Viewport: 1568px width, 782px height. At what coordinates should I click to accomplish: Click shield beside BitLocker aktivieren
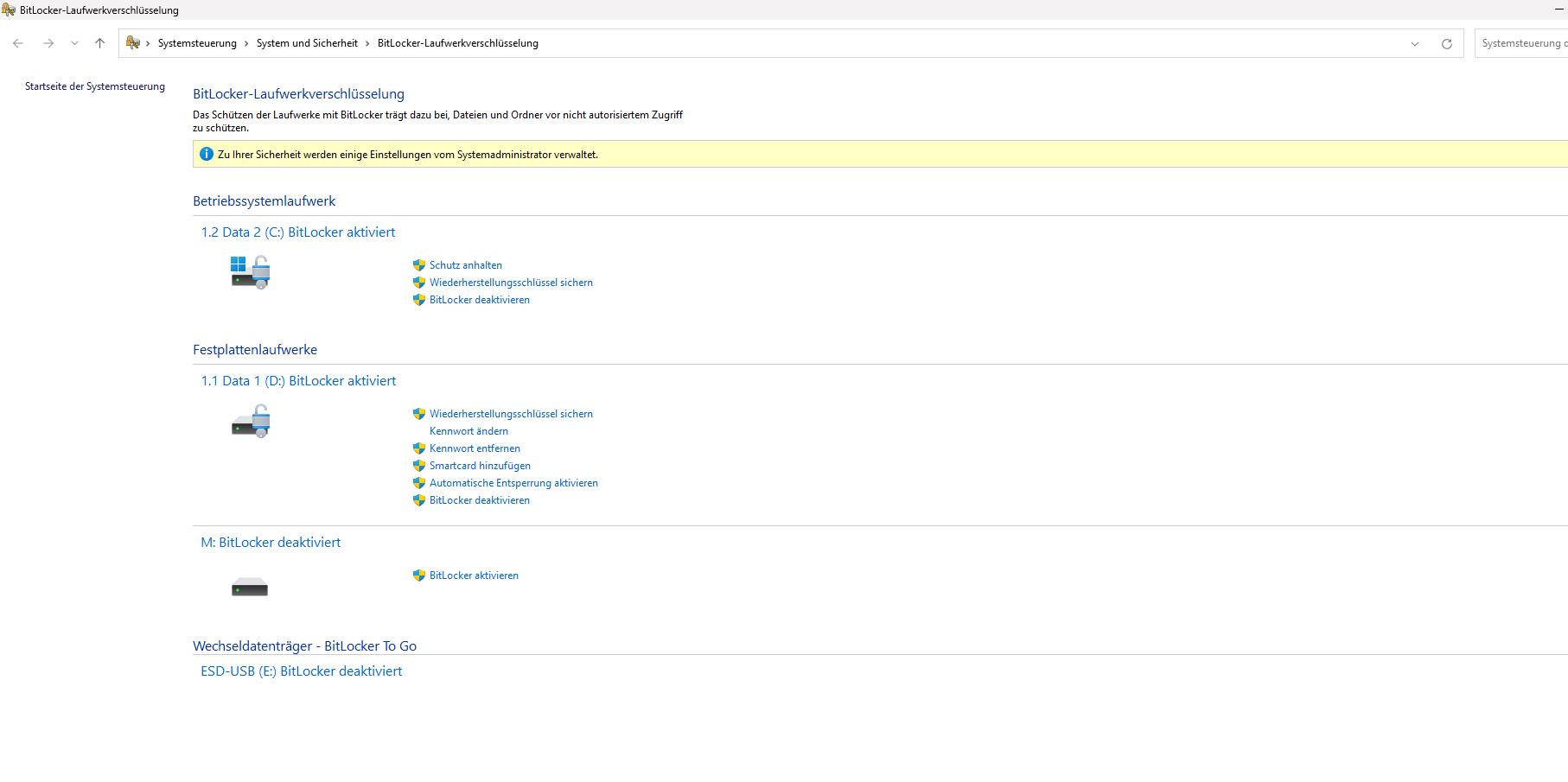419,575
